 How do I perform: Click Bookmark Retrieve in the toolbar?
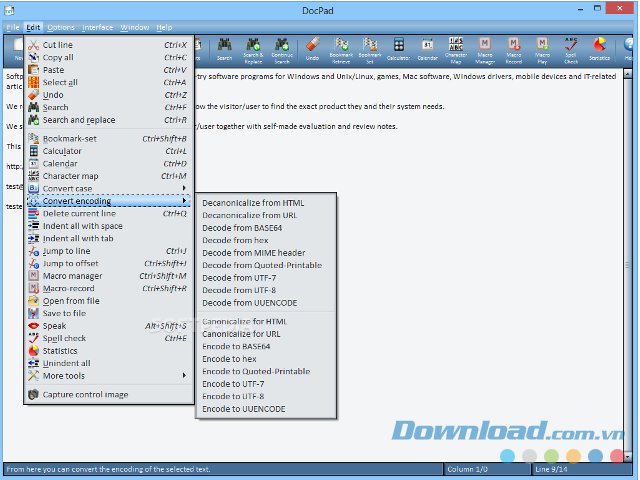tap(341, 48)
